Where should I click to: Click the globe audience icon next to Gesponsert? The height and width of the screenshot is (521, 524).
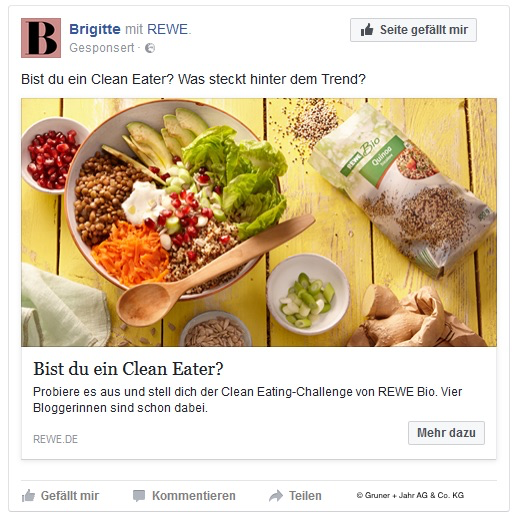[150, 48]
